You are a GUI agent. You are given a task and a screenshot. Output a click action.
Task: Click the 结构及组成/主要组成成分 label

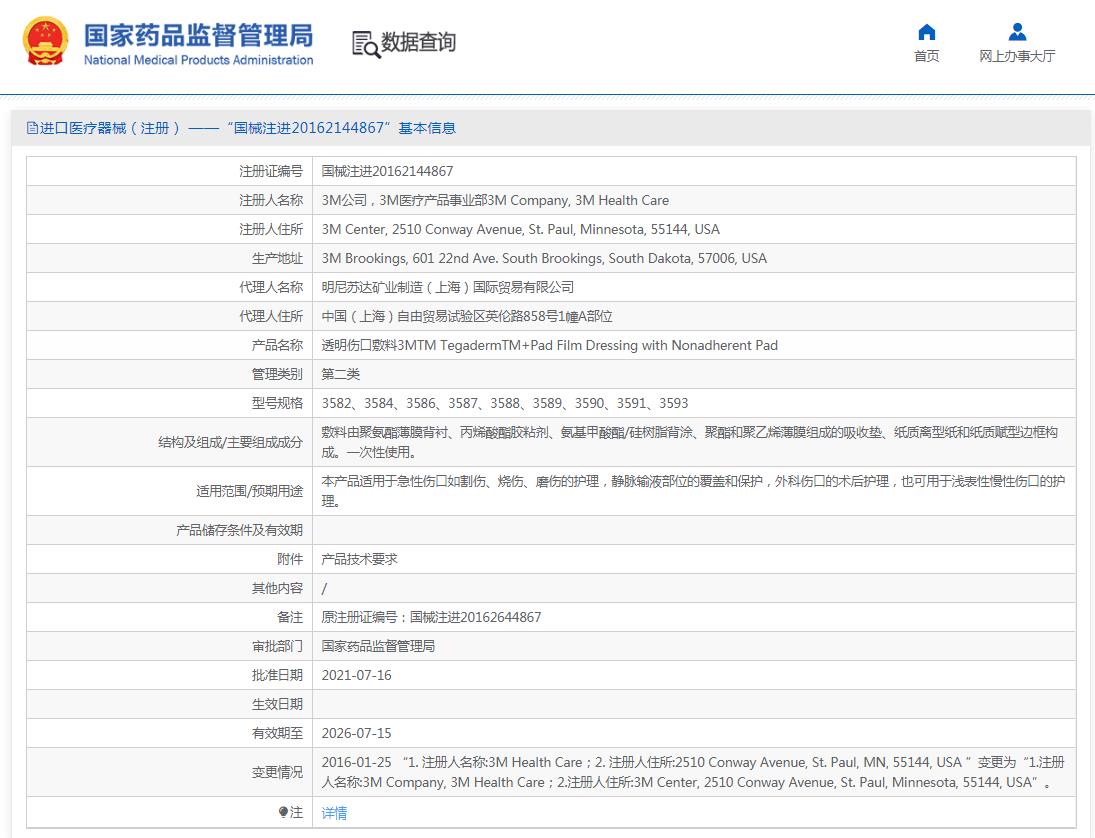point(230,442)
